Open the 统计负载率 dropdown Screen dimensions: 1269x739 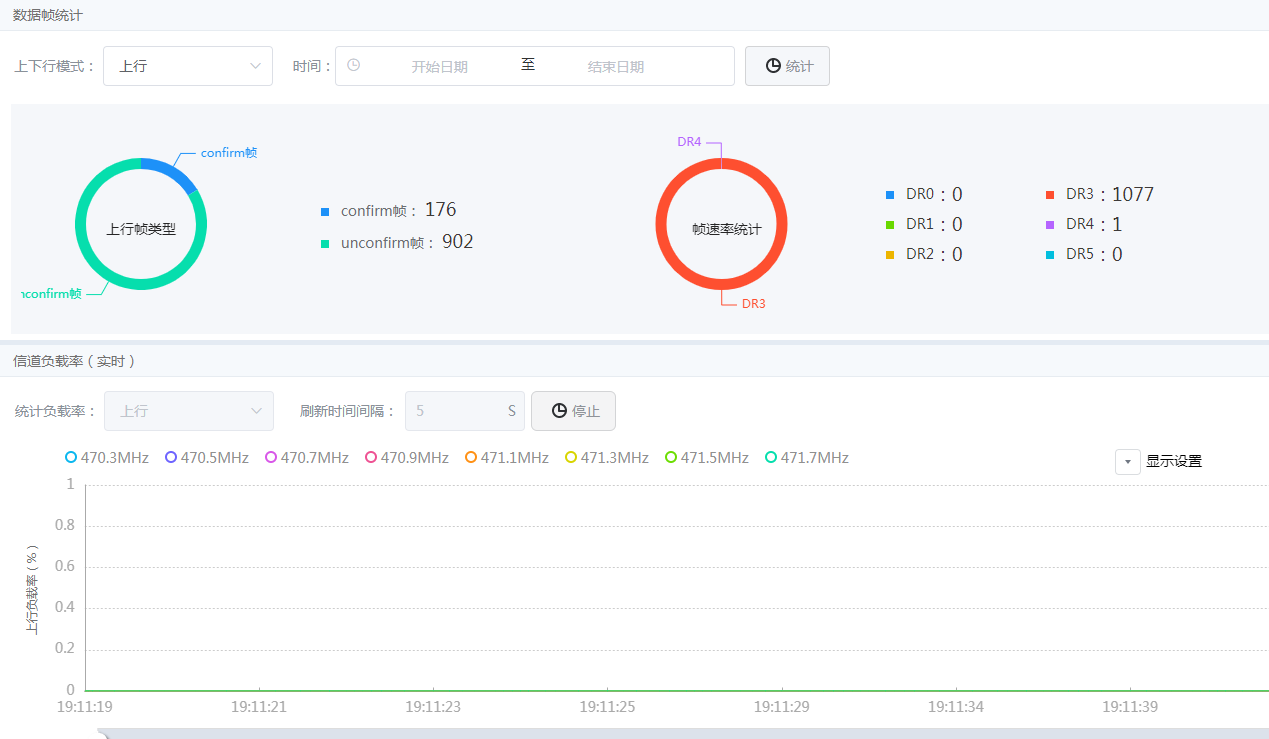point(189,411)
